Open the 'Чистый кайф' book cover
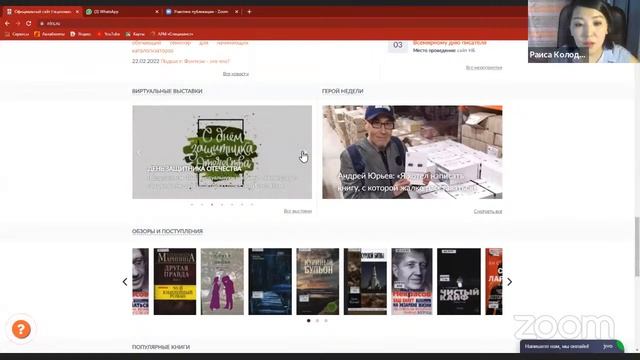 click(459, 281)
